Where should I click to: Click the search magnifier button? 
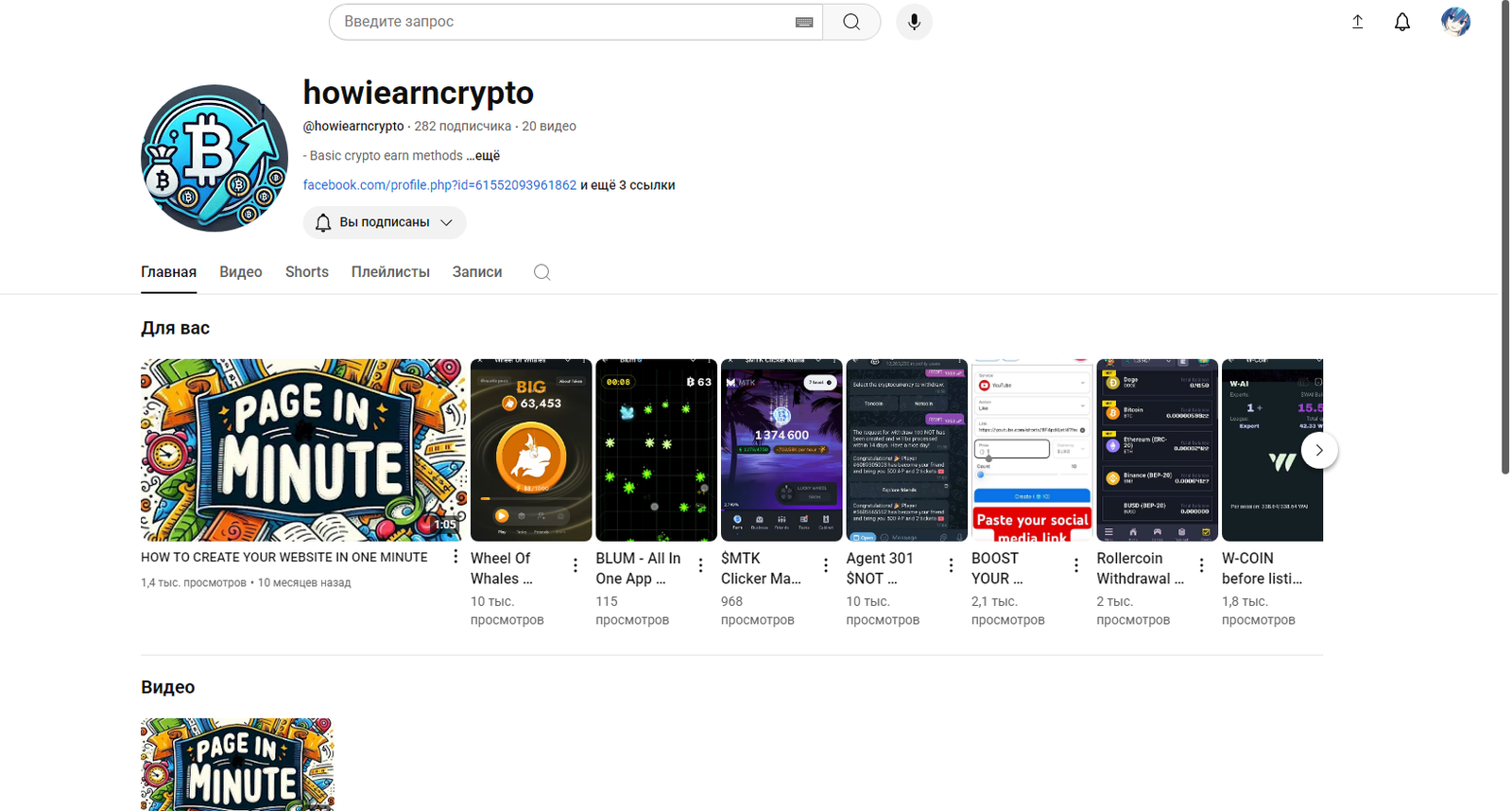click(x=851, y=22)
